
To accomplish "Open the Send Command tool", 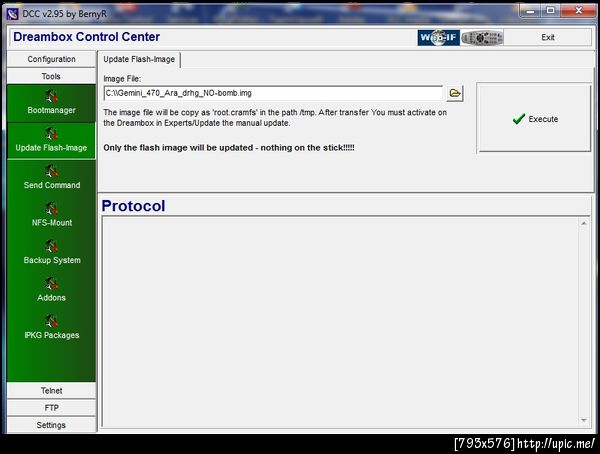I will click(51, 178).
